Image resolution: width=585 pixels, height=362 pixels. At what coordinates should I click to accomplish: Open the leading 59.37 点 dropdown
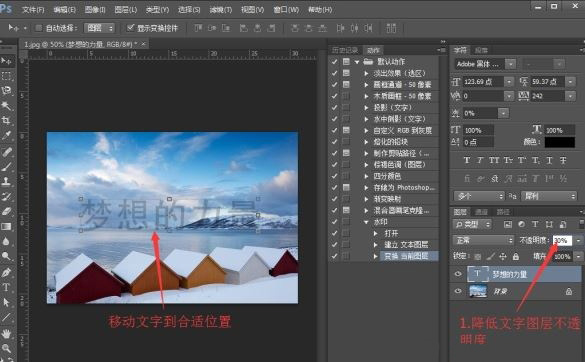pyautogui.click(x=570, y=82)
